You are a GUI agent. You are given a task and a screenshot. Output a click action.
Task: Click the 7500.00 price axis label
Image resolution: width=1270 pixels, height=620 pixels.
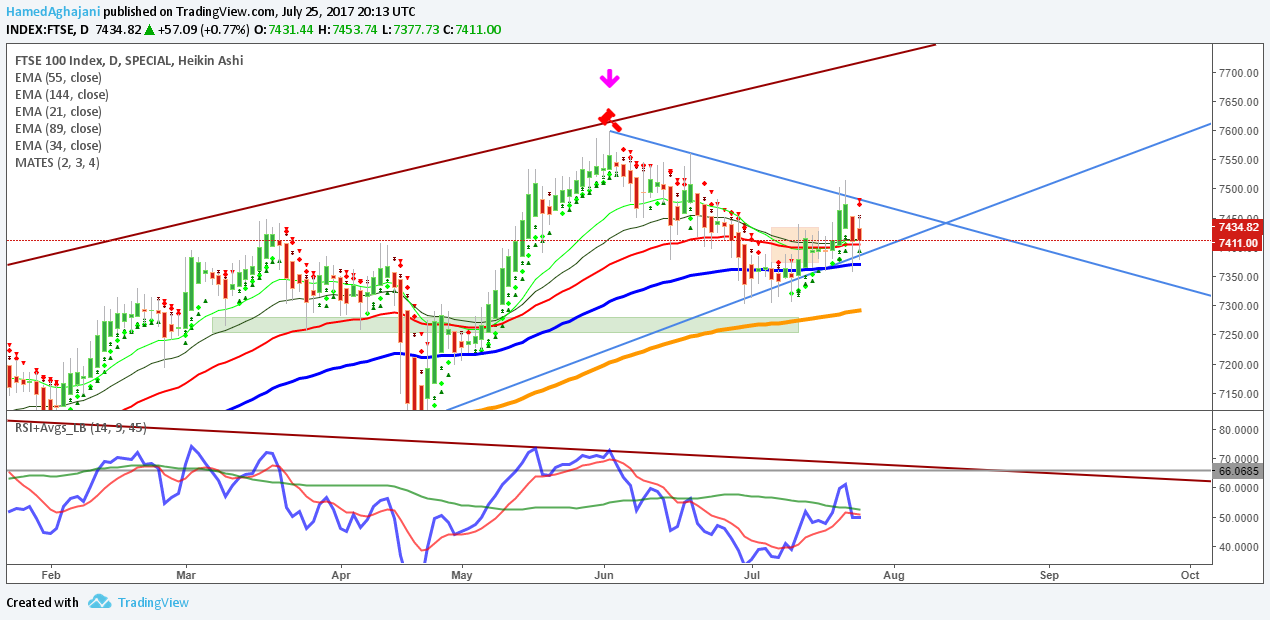[x=1238, y=189]
